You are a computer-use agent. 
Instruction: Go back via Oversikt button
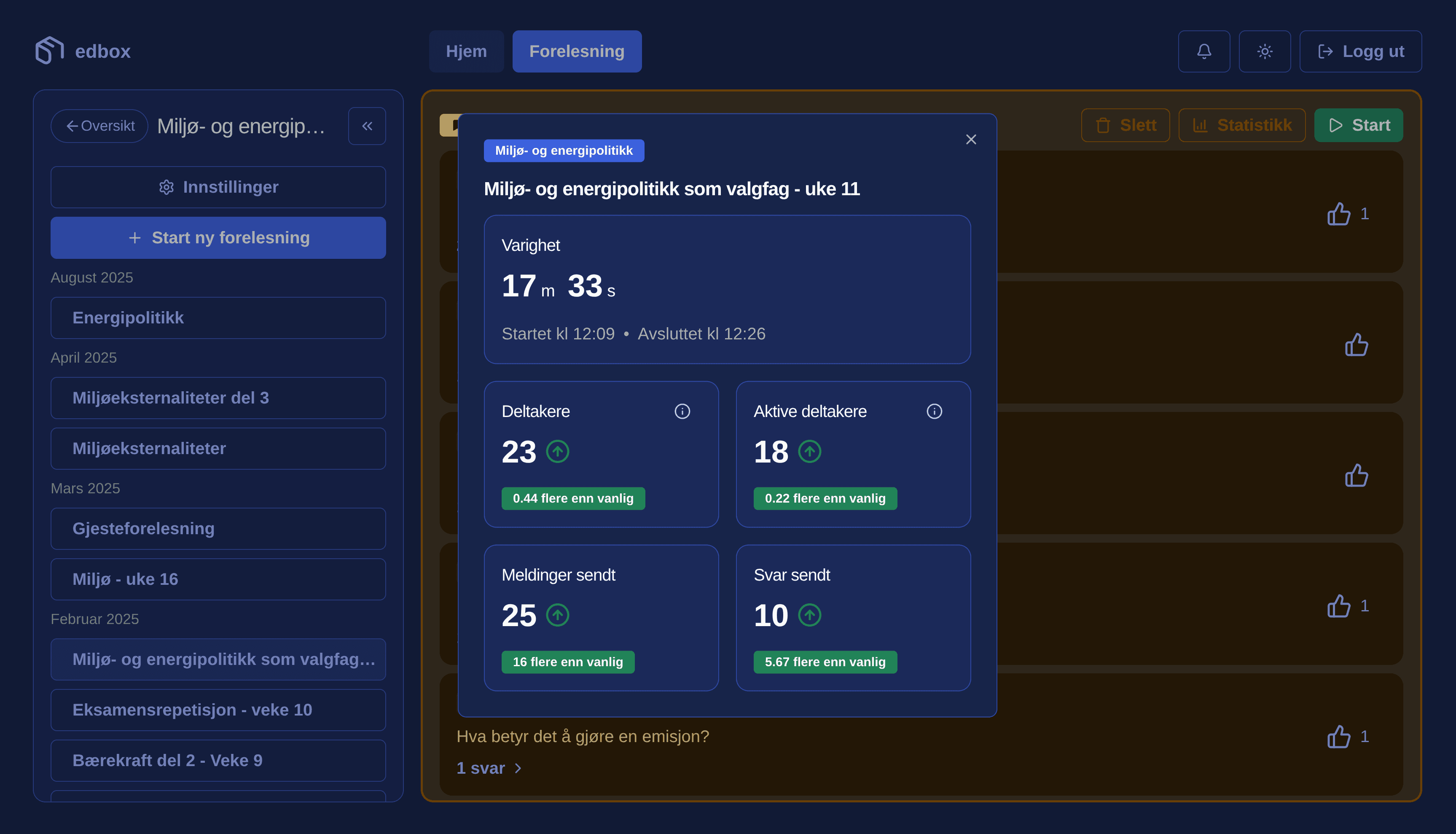pyautogui.click(x=99, y=126)
